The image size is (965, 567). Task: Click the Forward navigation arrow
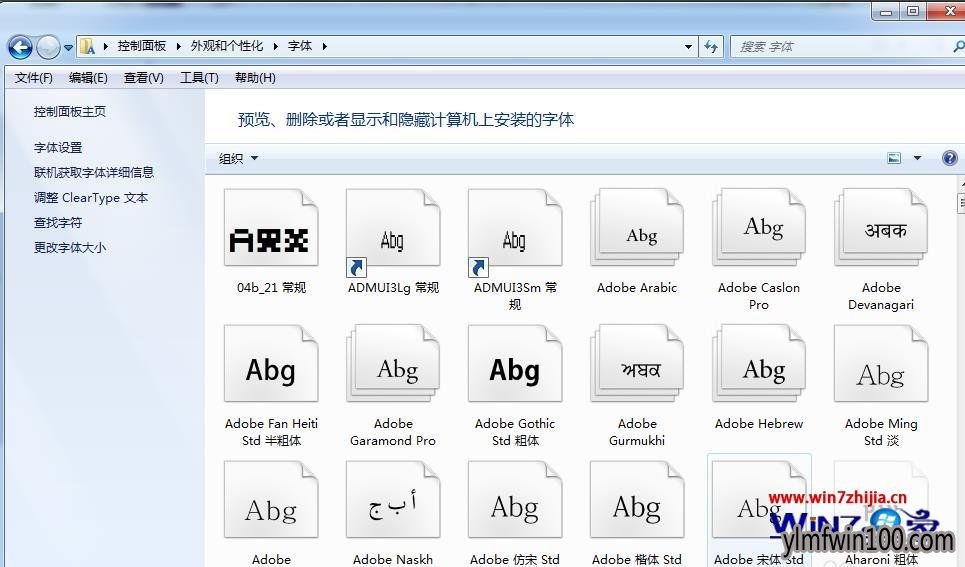pyautogui.click(x=48, y=47)
